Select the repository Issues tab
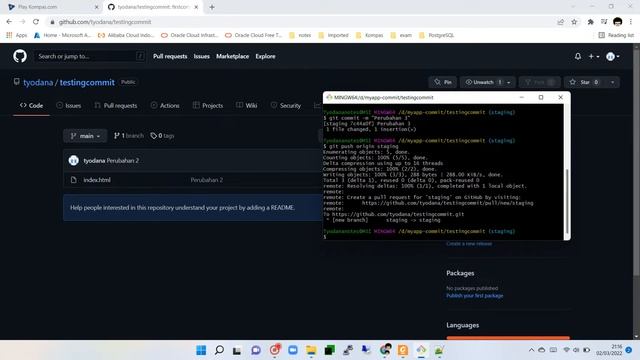The height and width of the screenshot is (360, 640). point(69,105)
